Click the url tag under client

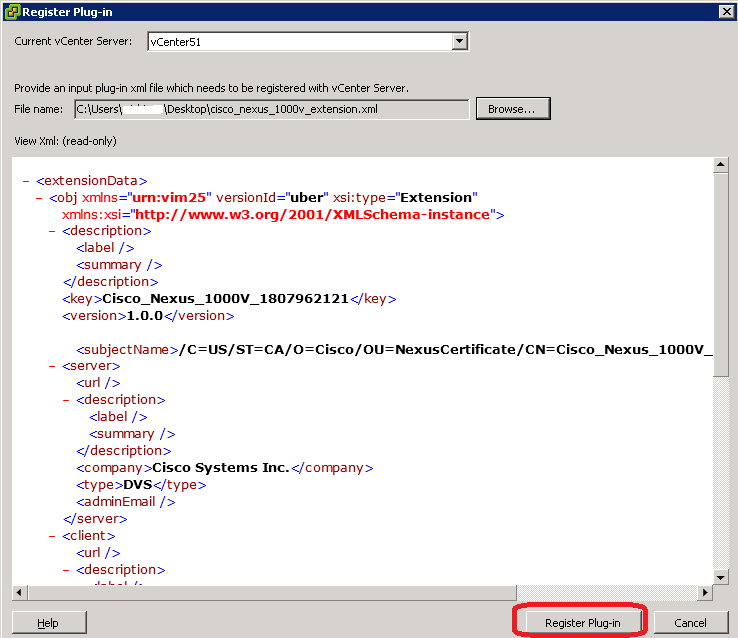[98, 553]
